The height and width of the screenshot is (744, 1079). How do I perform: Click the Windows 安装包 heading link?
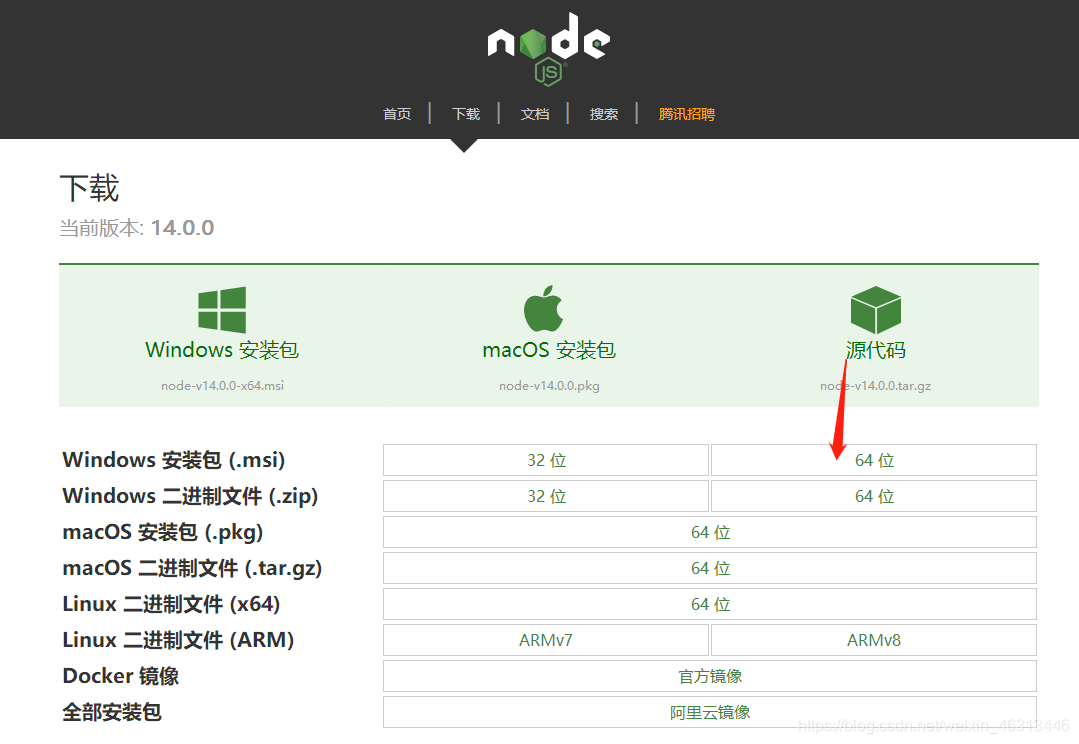click(x=222, y=350)
